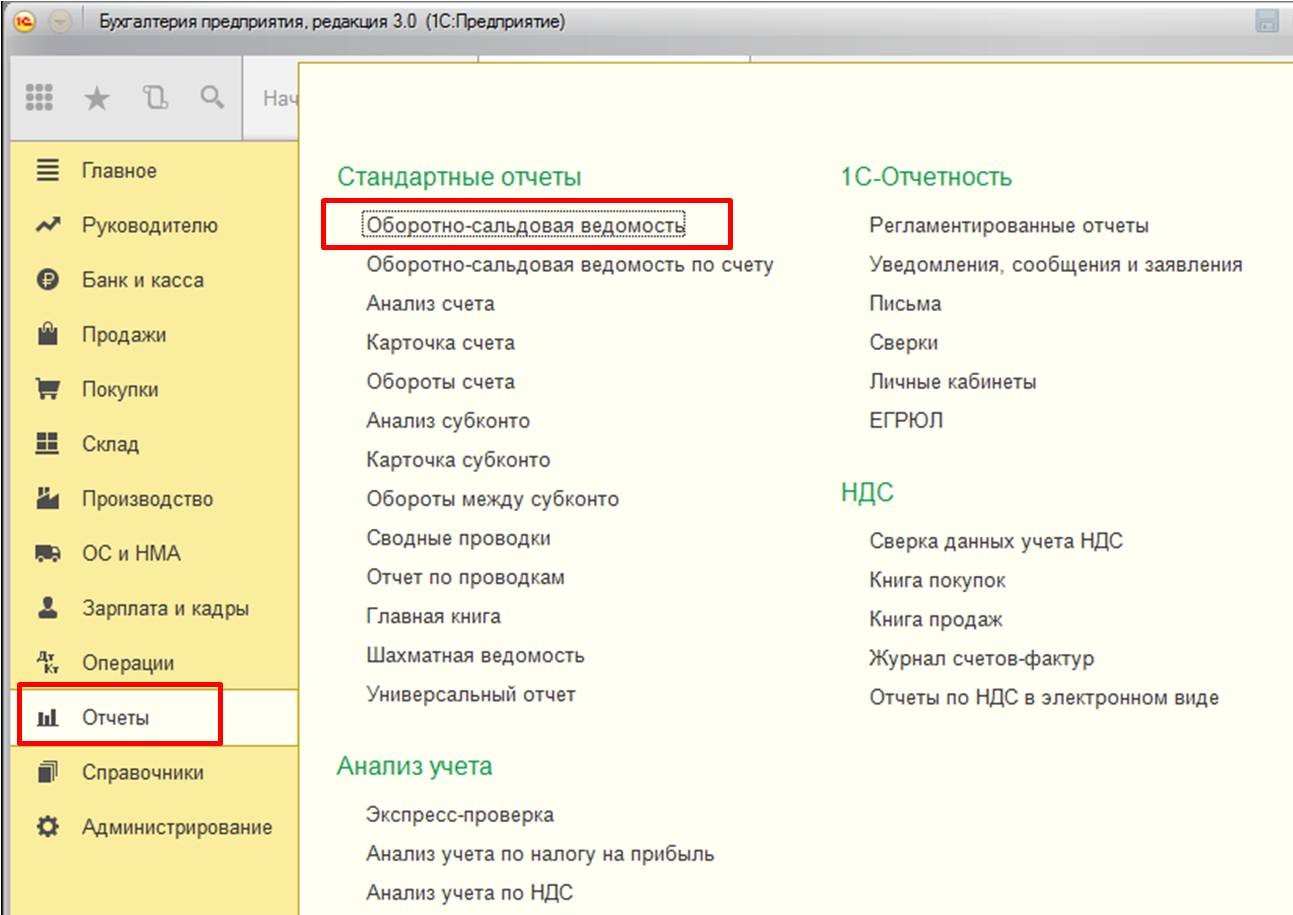Click the save icon in title bar

coord(1267,22)
